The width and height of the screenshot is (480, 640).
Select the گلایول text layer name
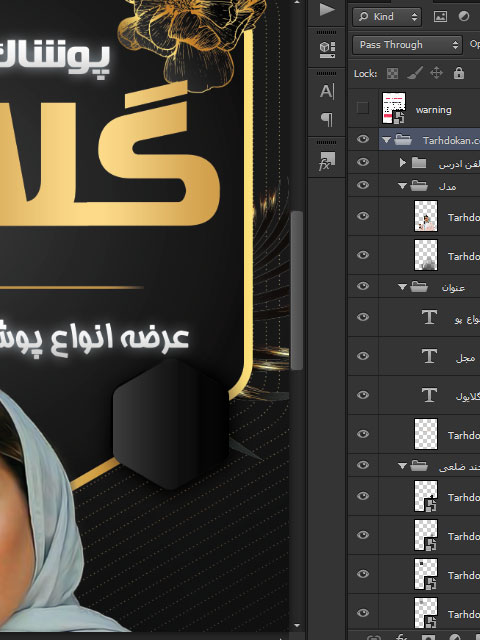[468, 396]
